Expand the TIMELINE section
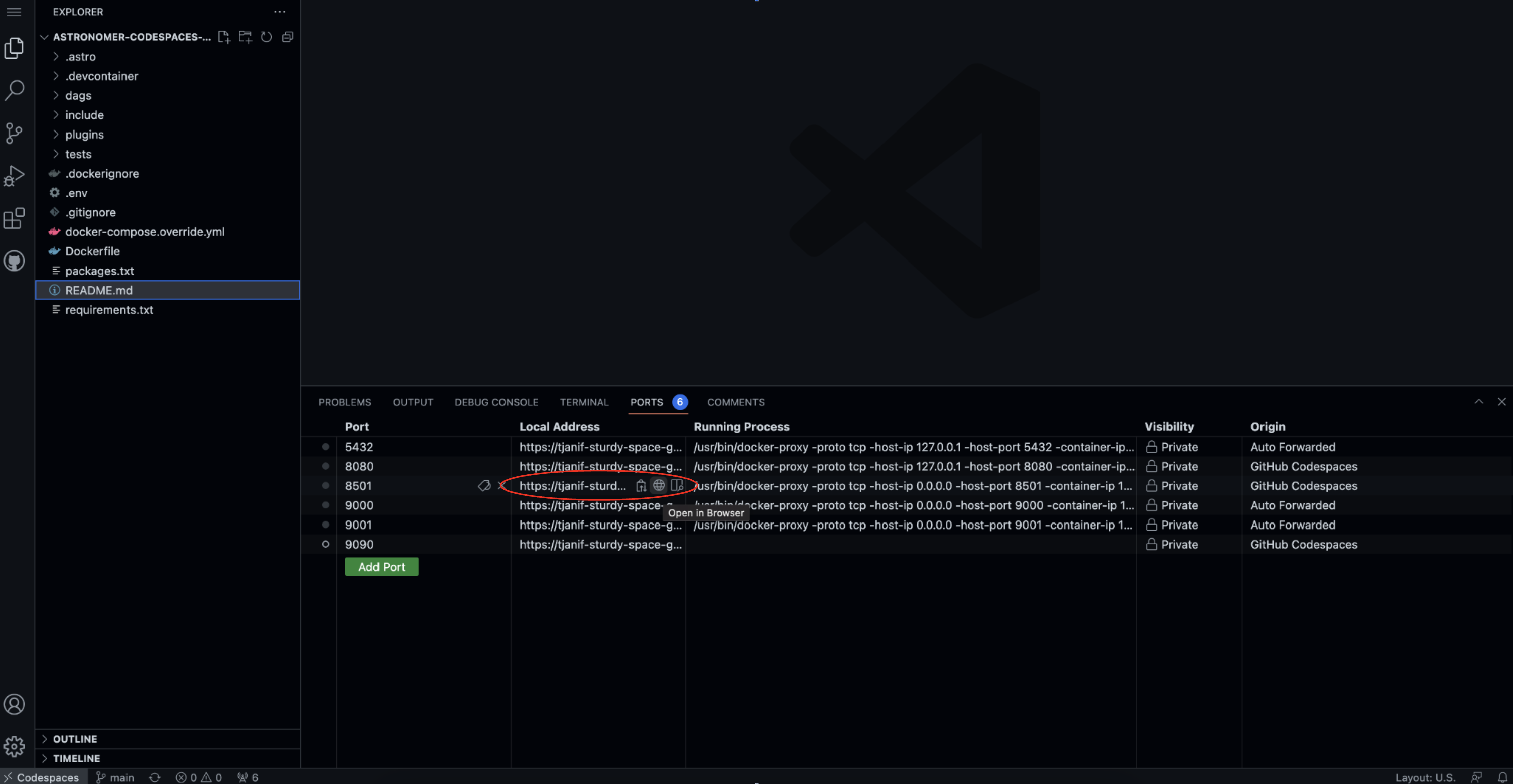 [x=76, y=758]
